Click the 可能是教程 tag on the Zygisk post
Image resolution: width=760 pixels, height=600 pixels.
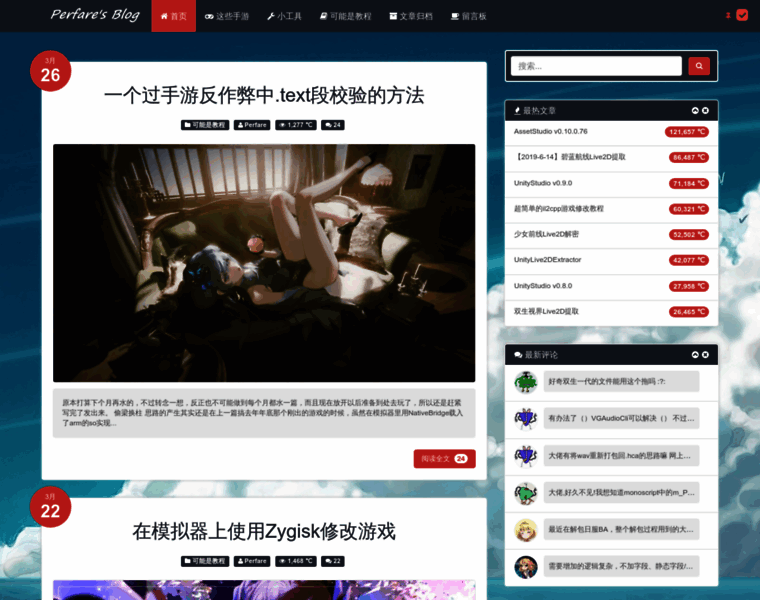coord(205,561)
